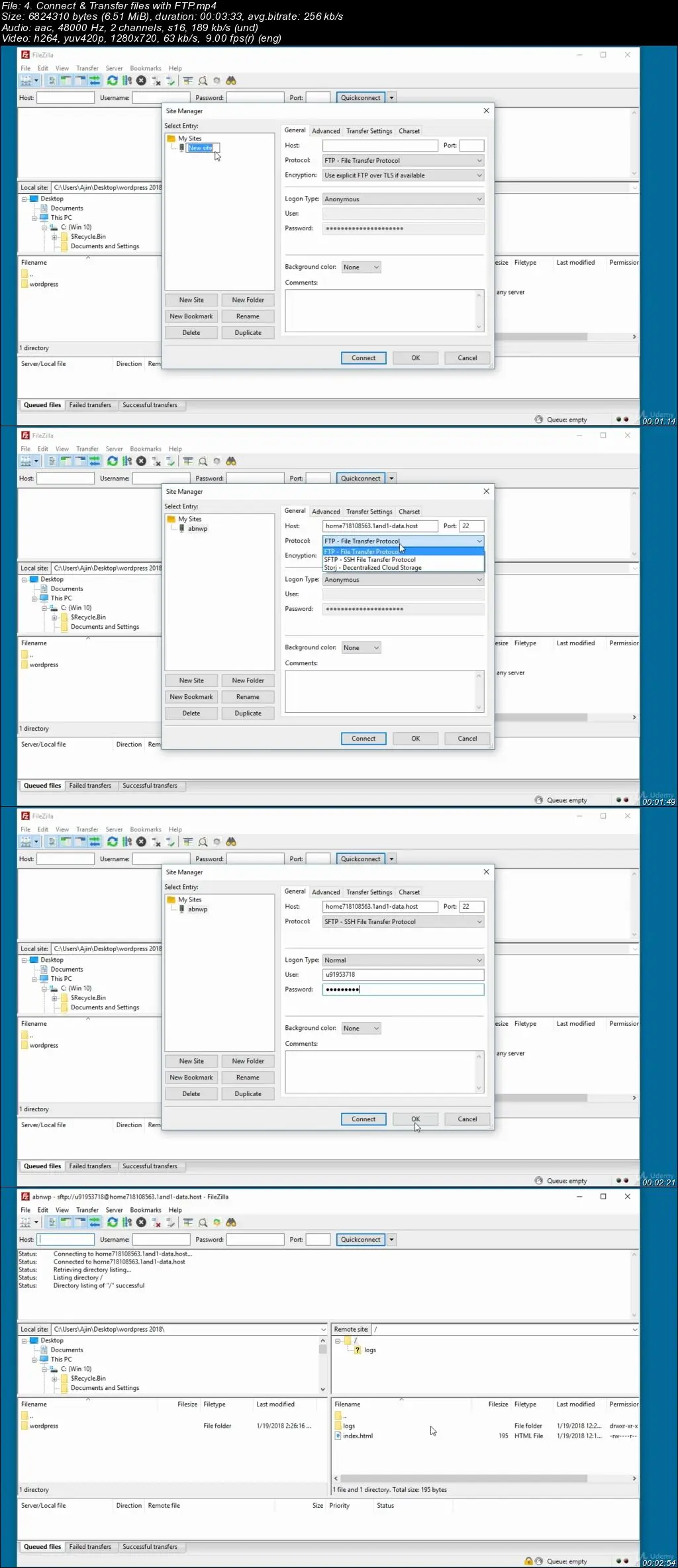
Task: Click New Site button beside editable 'New site' entry
Action: click(191, 300)
